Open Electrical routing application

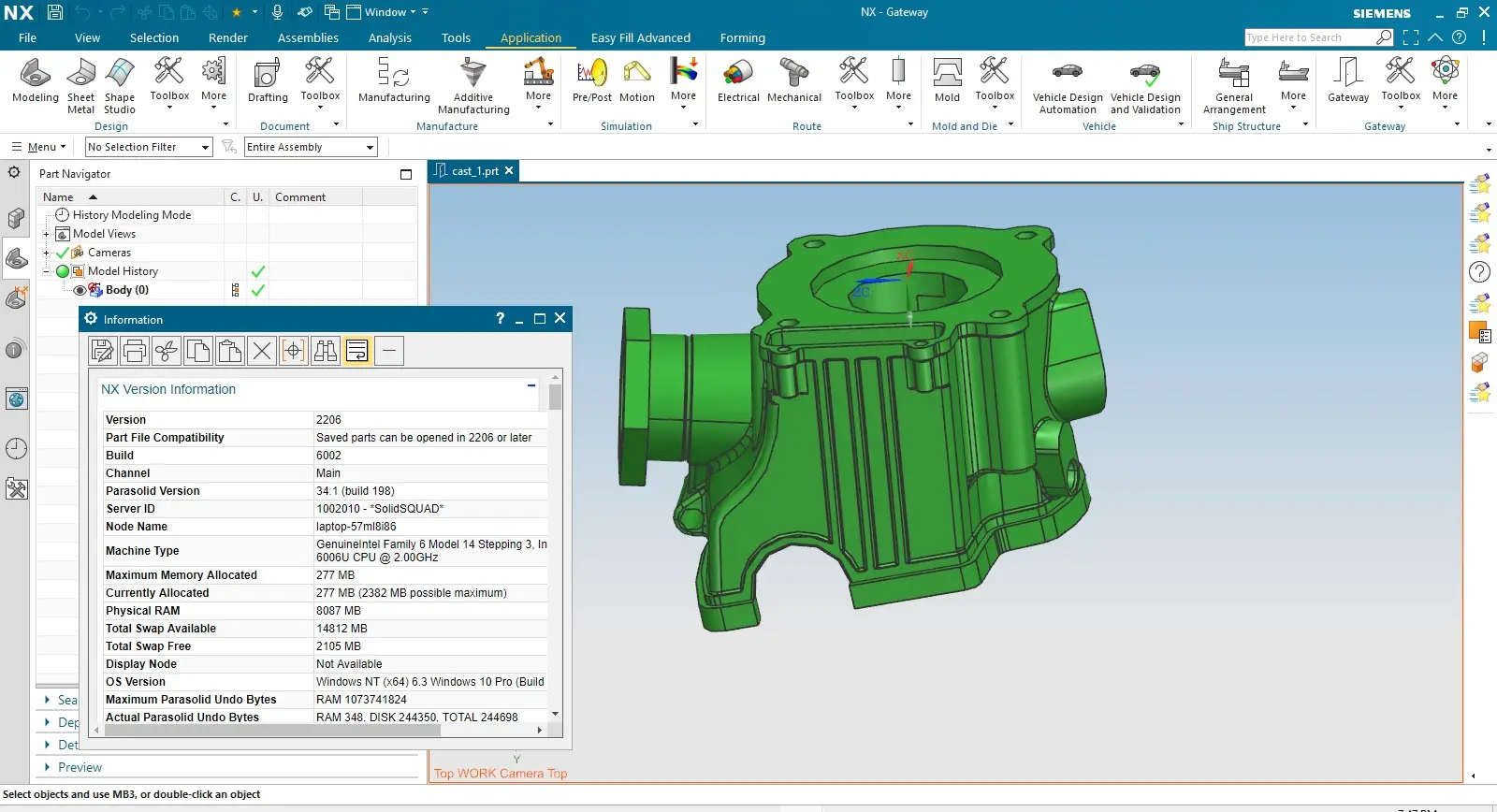[738, 80]
